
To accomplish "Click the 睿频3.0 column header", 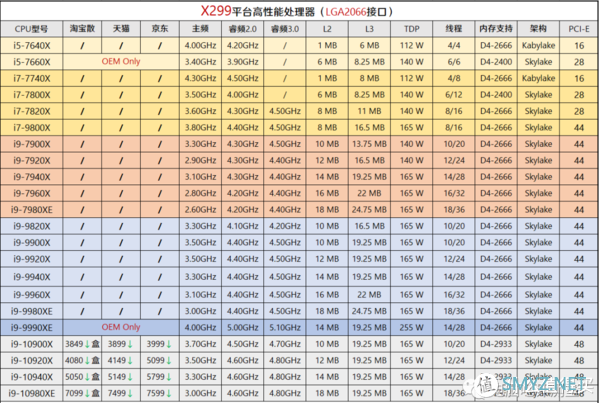I will pos(285,29).
